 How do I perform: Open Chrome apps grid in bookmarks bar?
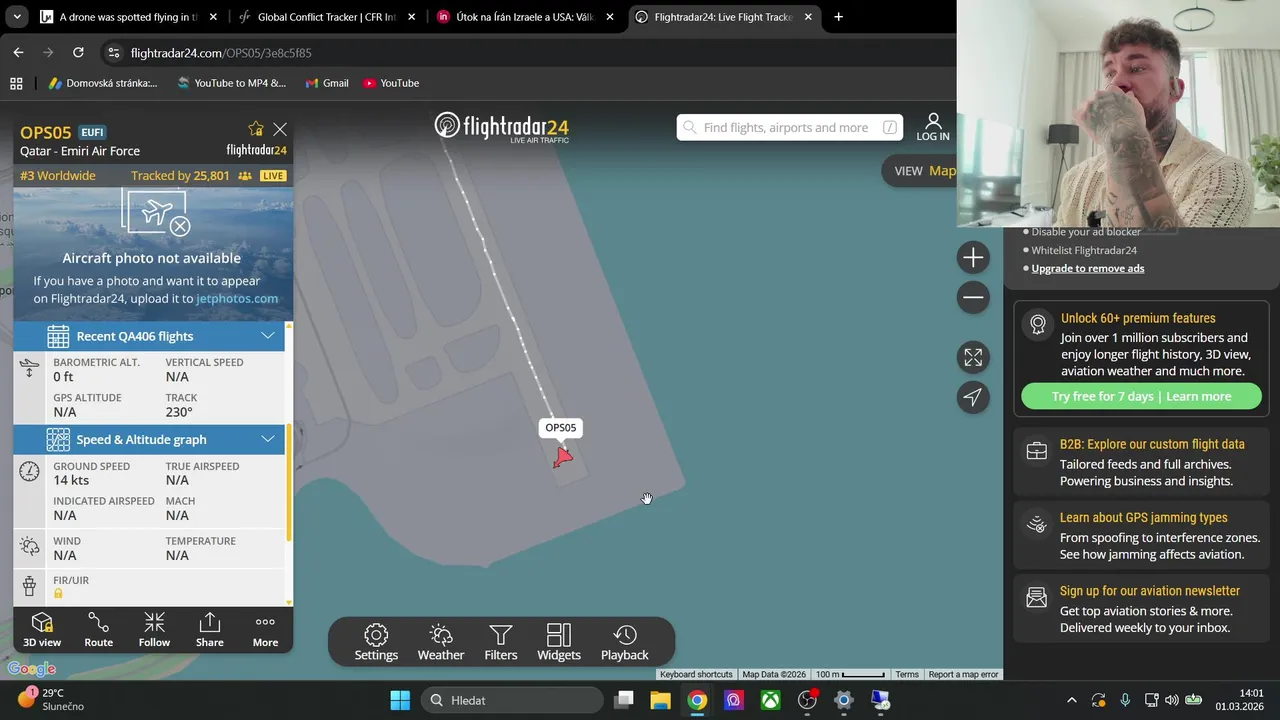click(16, 83)
